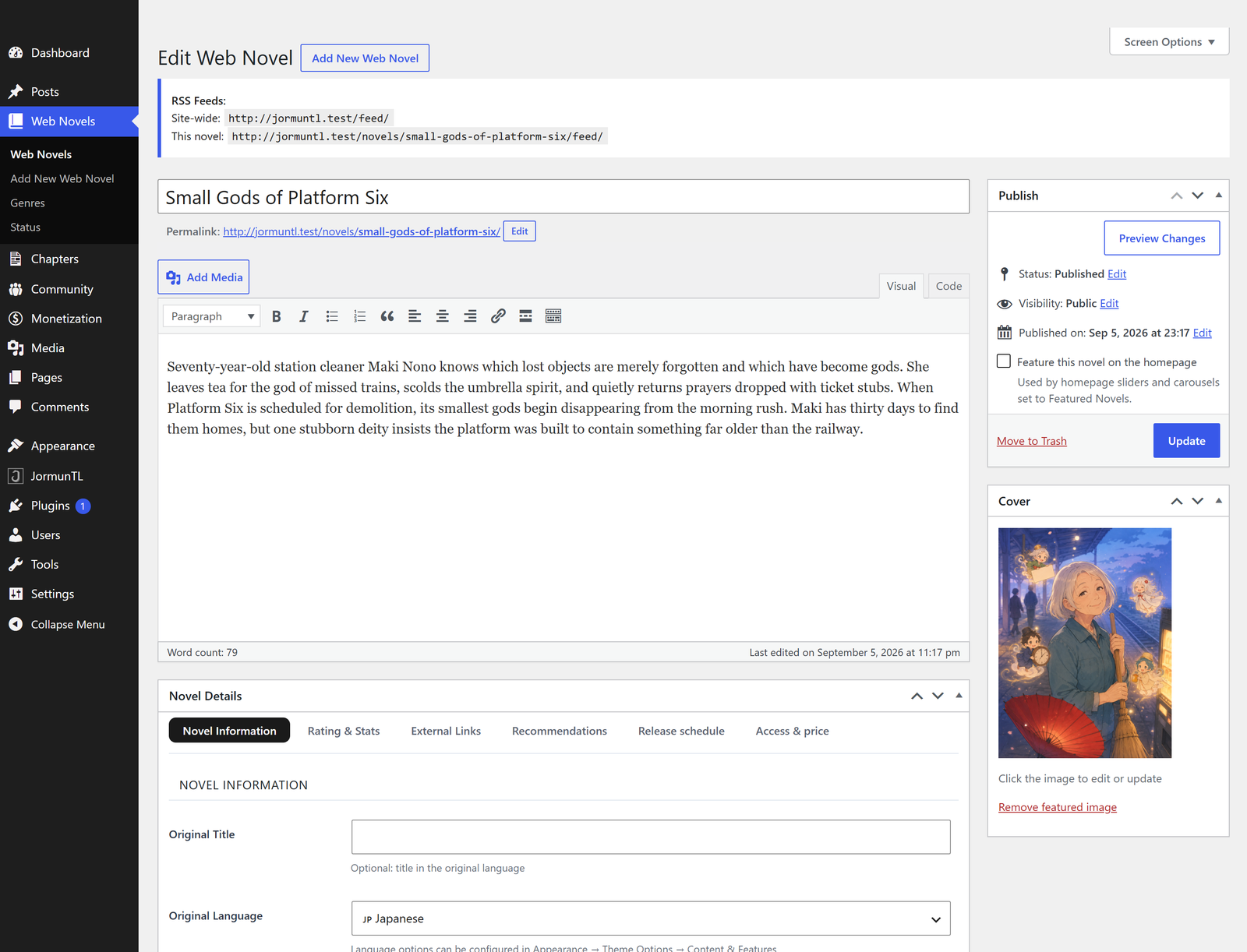The image size is (1247, 952).
Task: Apply italic formatting in editor toolbar
Action: tap(304, 316)
